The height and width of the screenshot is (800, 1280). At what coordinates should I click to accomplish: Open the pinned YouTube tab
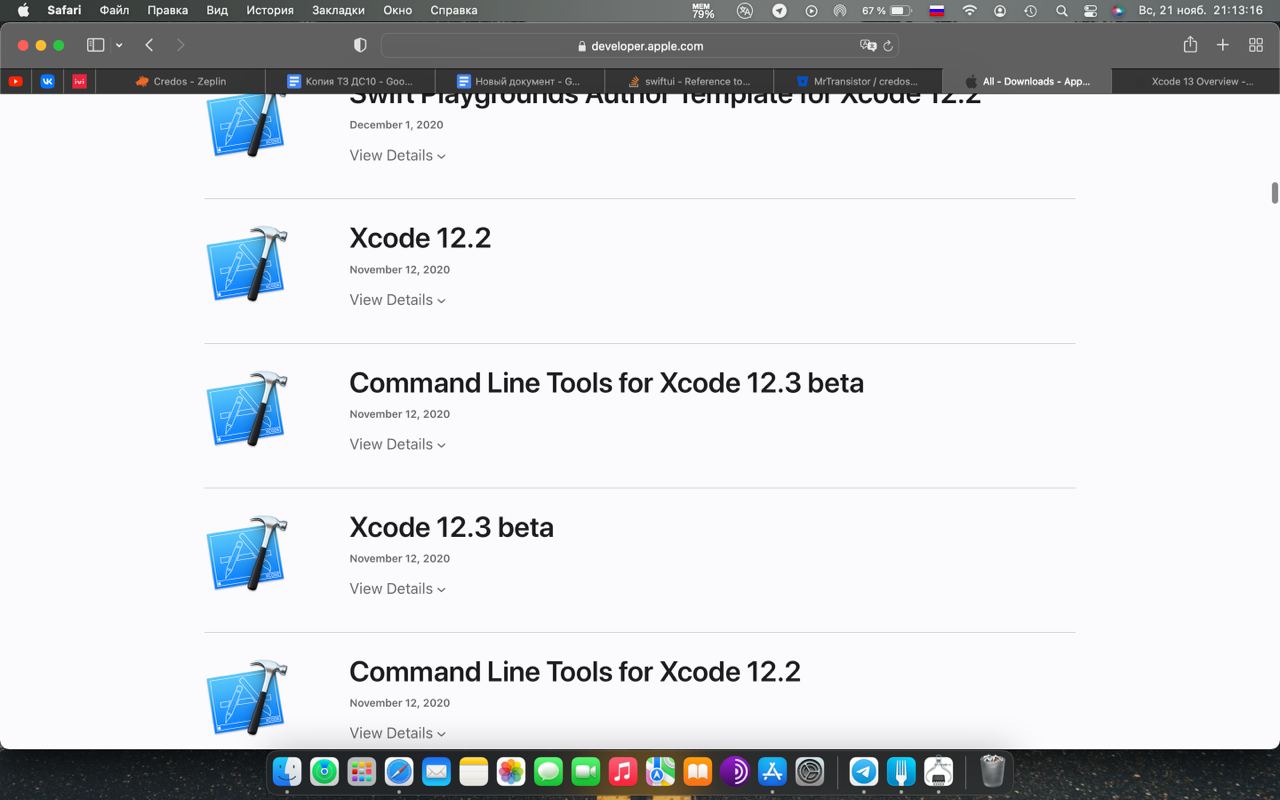click(x=16, y=81)
